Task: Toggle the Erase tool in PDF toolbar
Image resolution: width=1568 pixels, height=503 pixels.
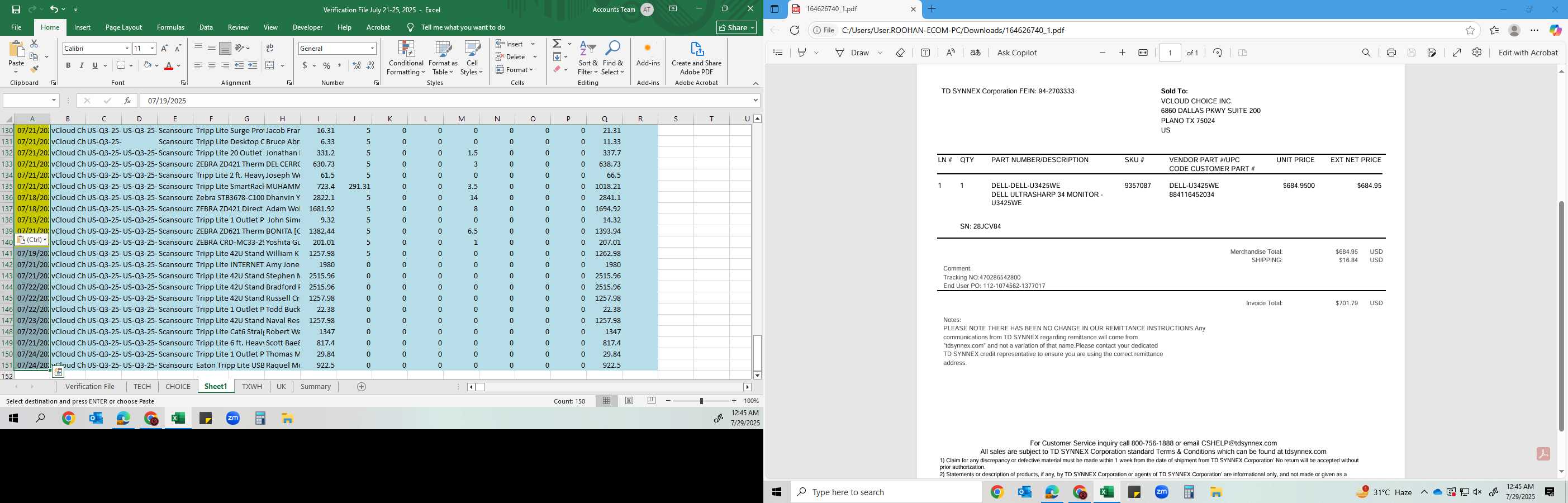Action: click(x=900, y=53)
